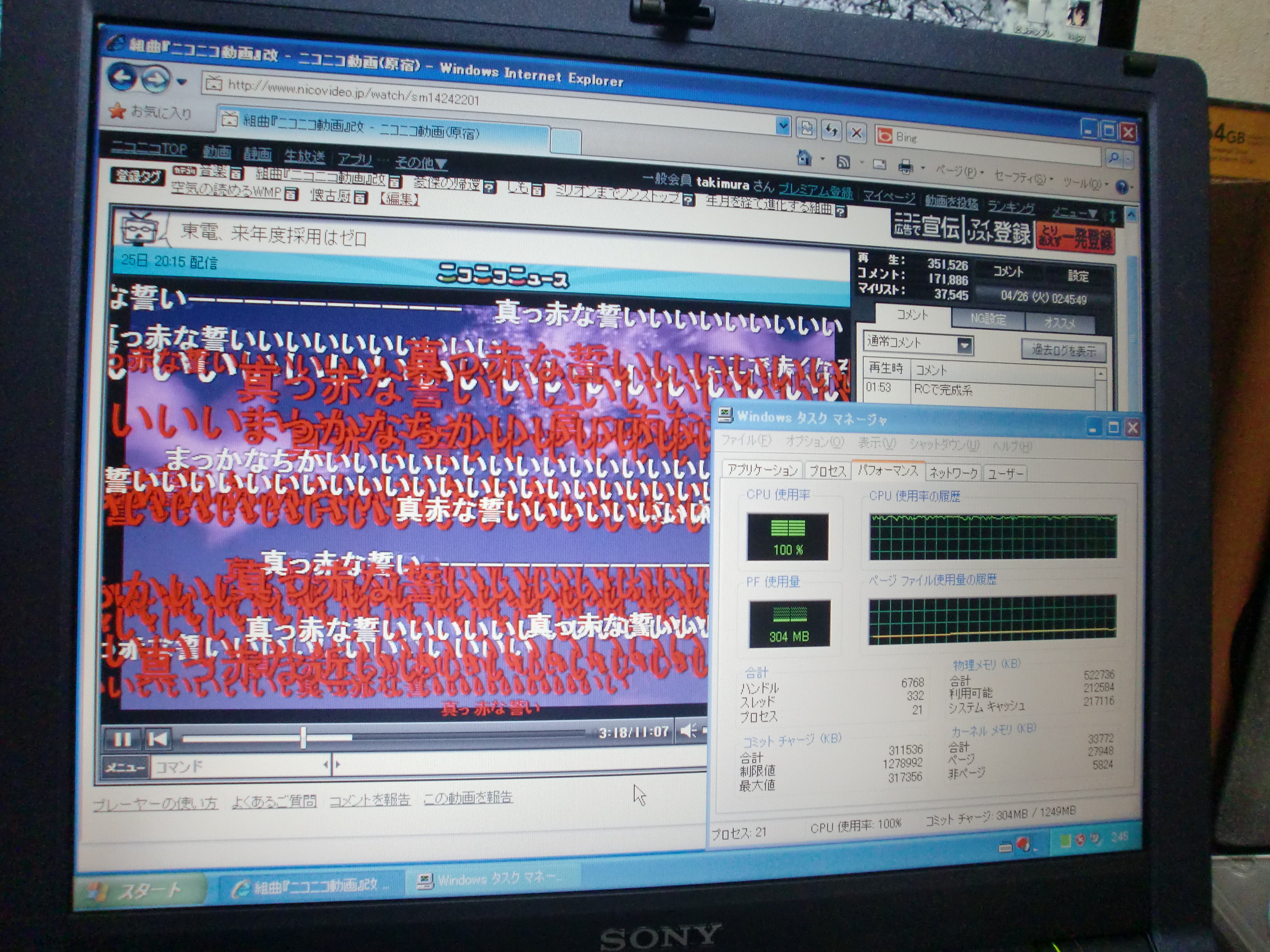The width and height of the screenshot is (1270, 952).
Task: Click the スタート button on taskbar
Action: tap(141, 891)
